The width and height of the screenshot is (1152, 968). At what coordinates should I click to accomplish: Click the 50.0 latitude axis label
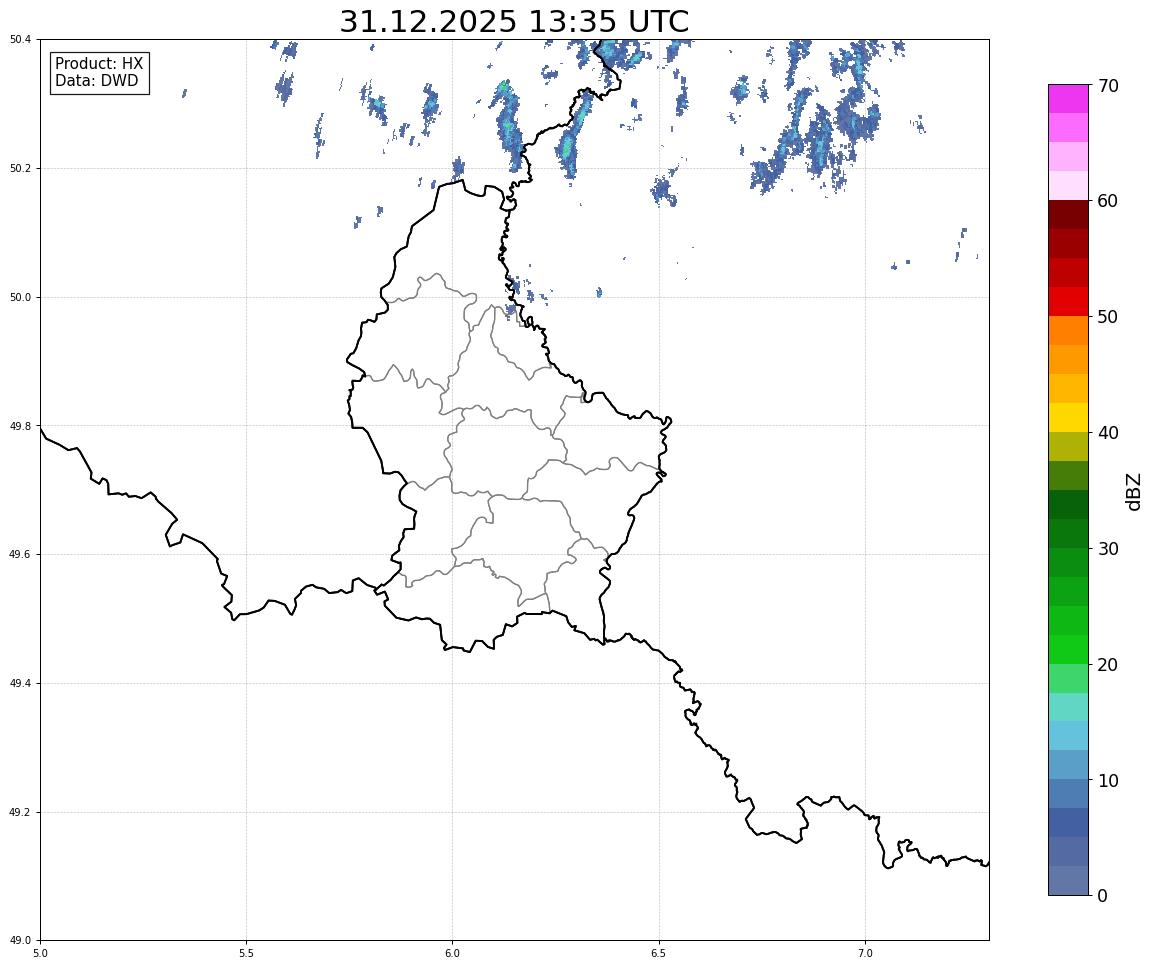20,297
